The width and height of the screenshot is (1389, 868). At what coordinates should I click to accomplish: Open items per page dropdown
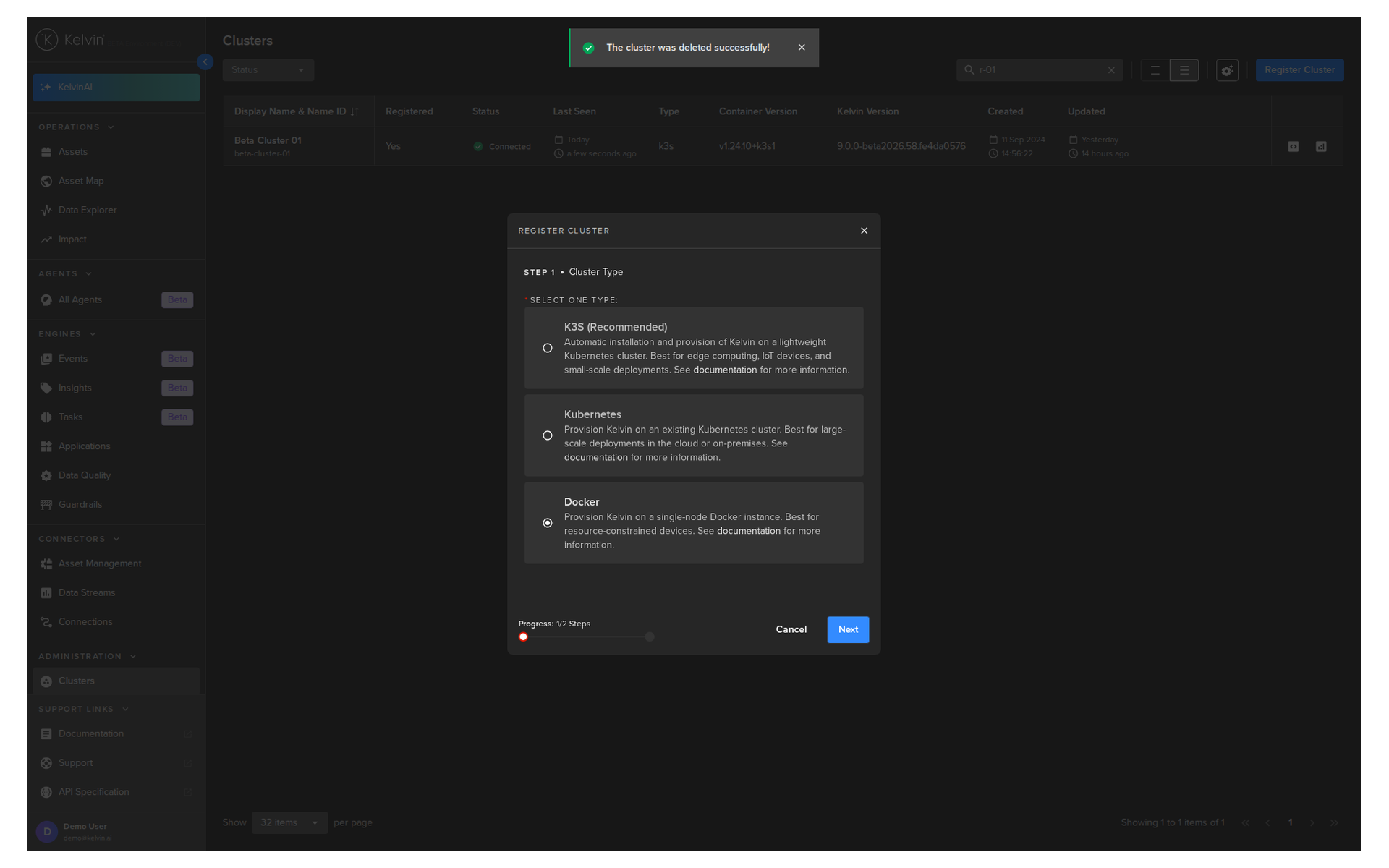tap(289, 823)
